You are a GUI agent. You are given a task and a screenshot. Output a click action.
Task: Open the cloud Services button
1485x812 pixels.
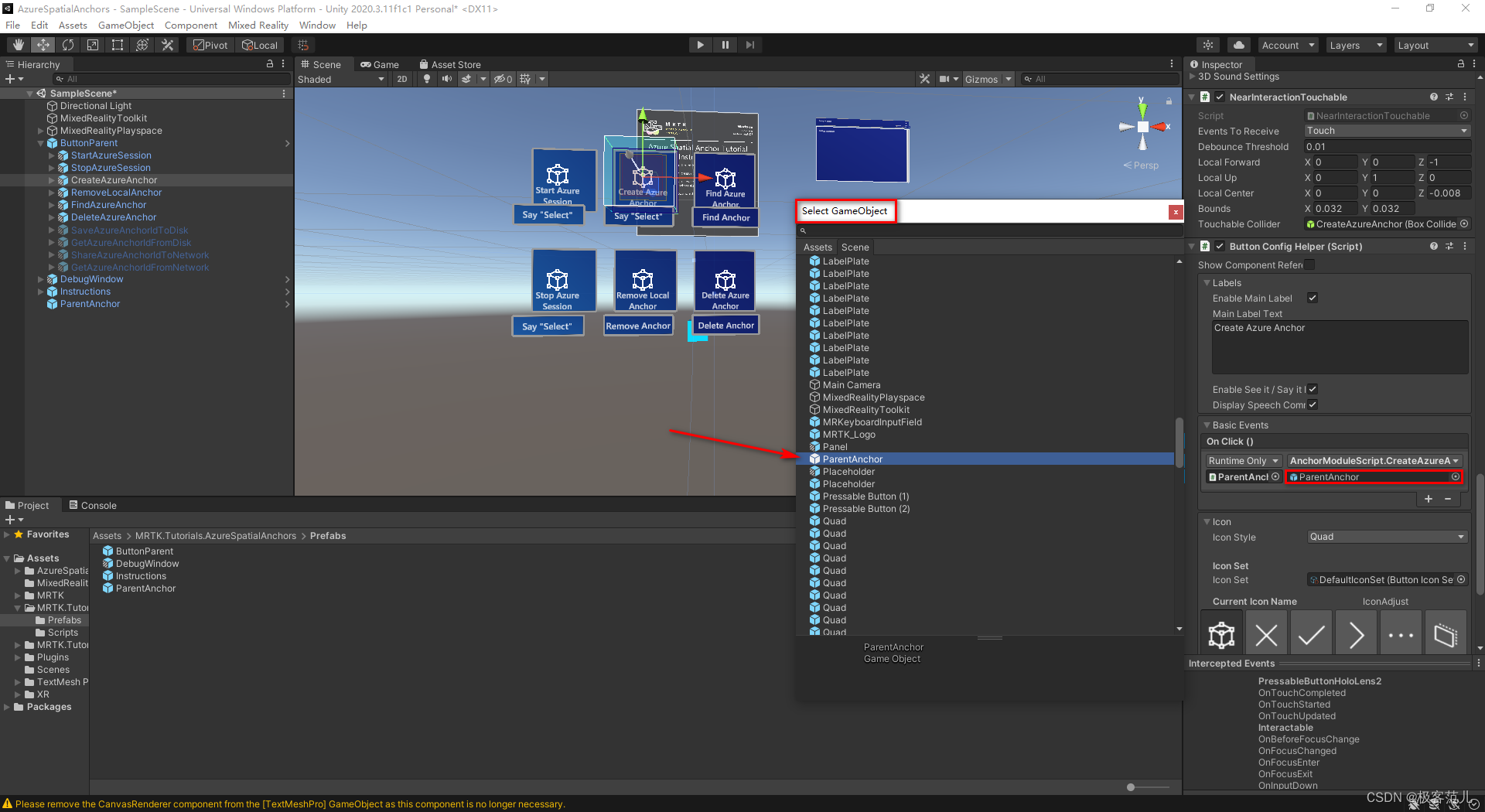(x=1239, y=45)
